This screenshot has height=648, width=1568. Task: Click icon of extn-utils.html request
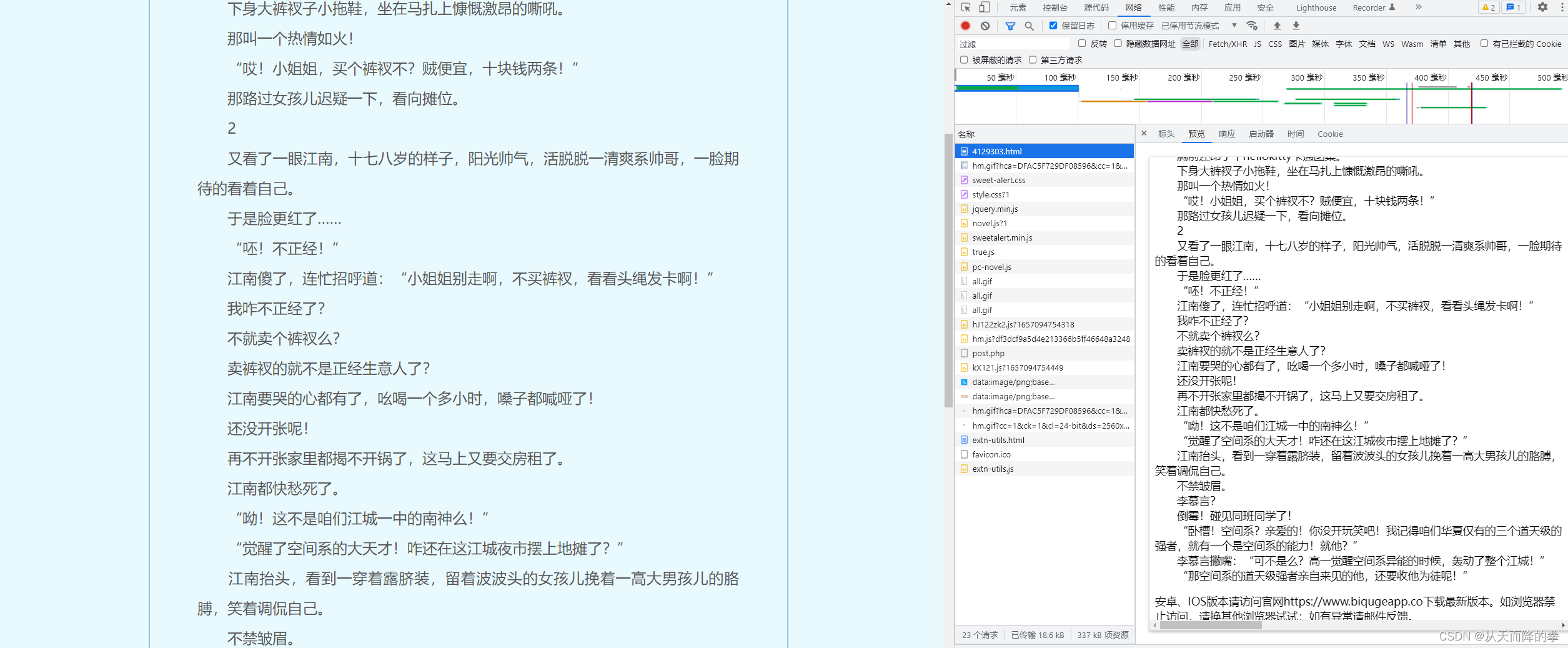[x=964, y=440]
